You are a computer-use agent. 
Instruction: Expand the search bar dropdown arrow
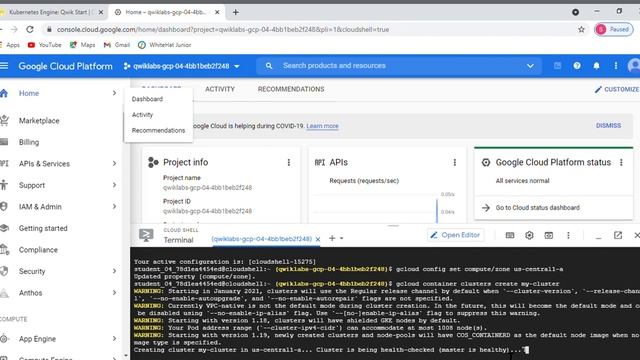coord(530,66)
